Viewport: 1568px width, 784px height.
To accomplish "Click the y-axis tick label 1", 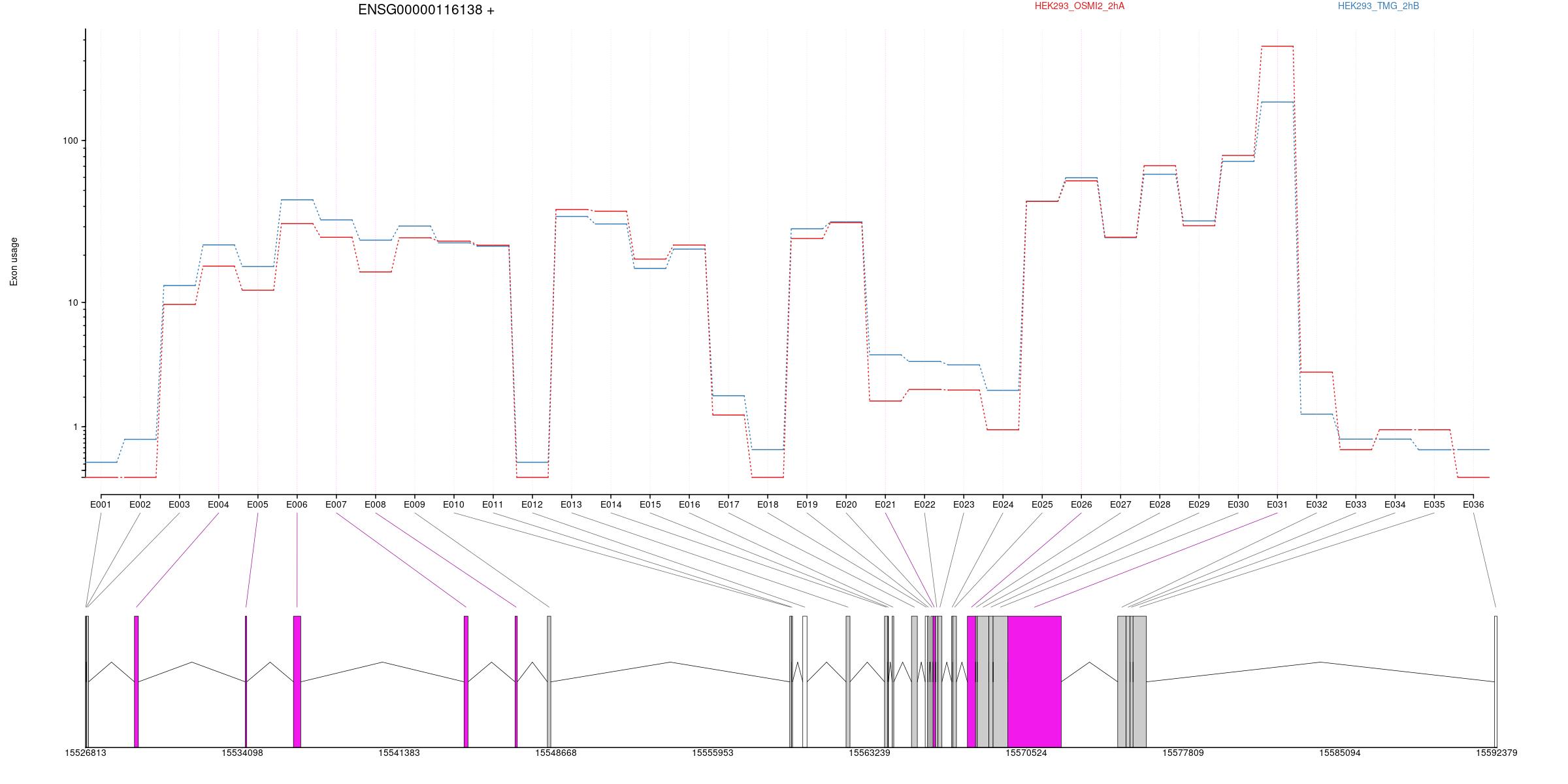I will pos(75,427).
